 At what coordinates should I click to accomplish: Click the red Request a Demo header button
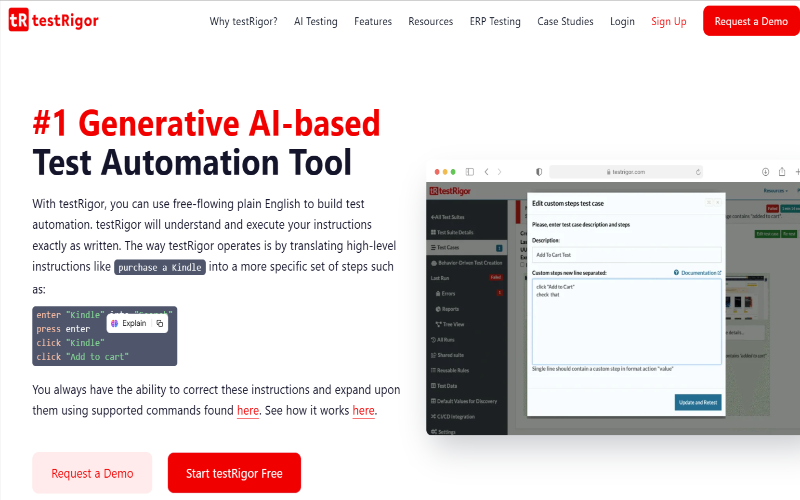point(751,21)
